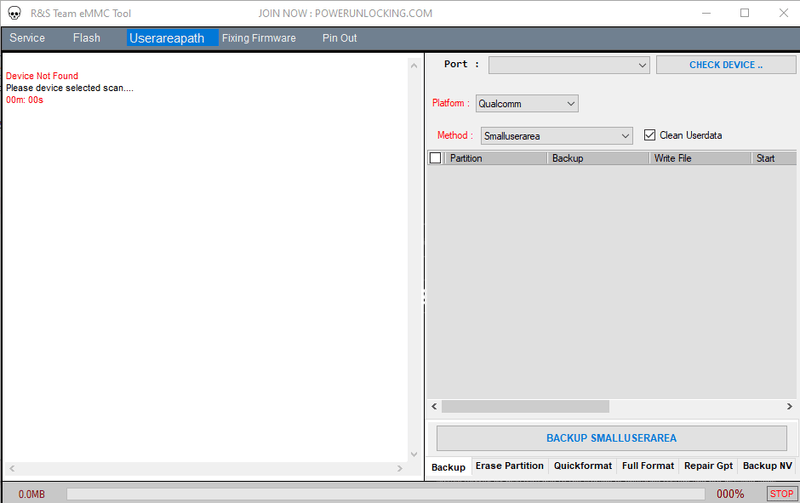Viewport: 800px width, 503px height.
Task: Open the Platform dropdown showing Qualcomm
Action: tap(527, 104)
